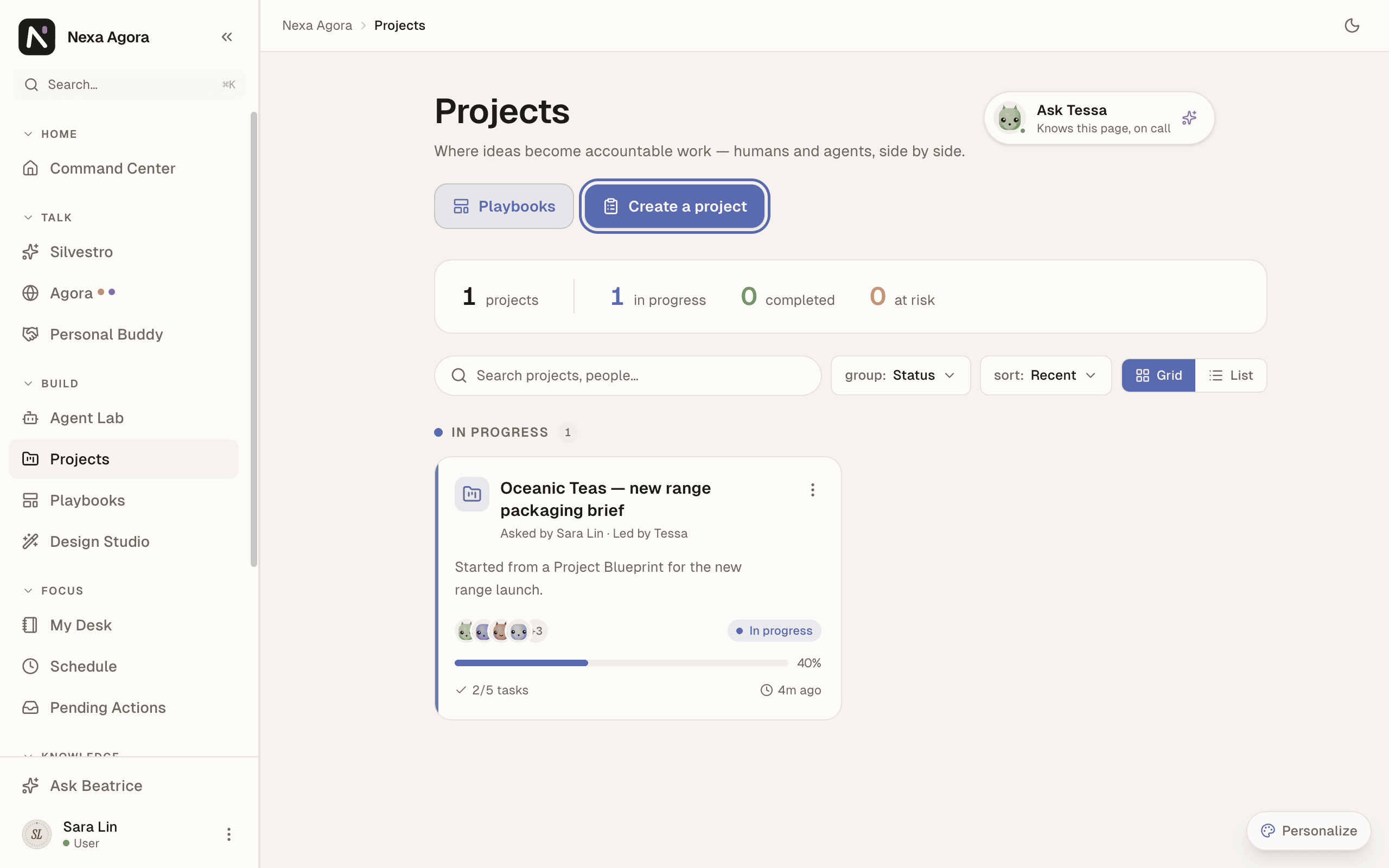1389x868 pixels.
Task: Collapse the sidebar with double-chevron icon
Action: tap(227, 37)
